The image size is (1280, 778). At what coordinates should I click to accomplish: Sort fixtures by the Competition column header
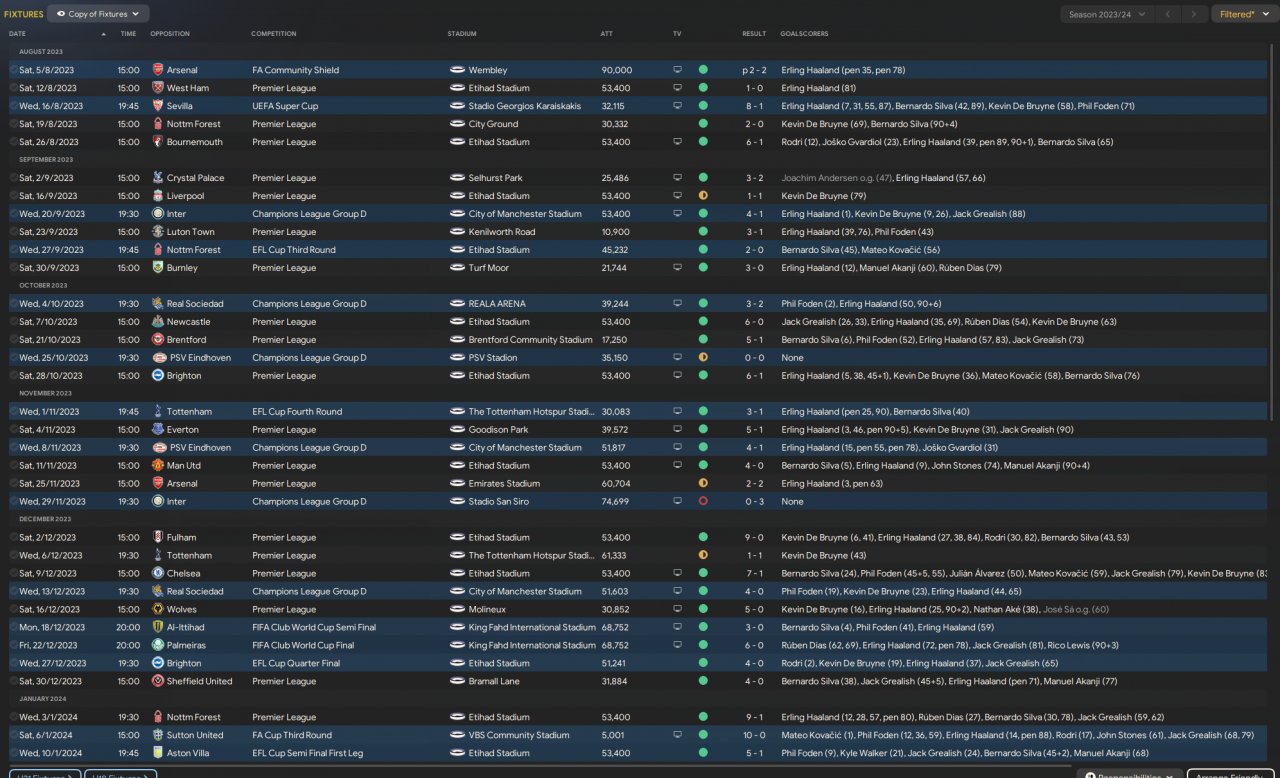coord(274,34)
